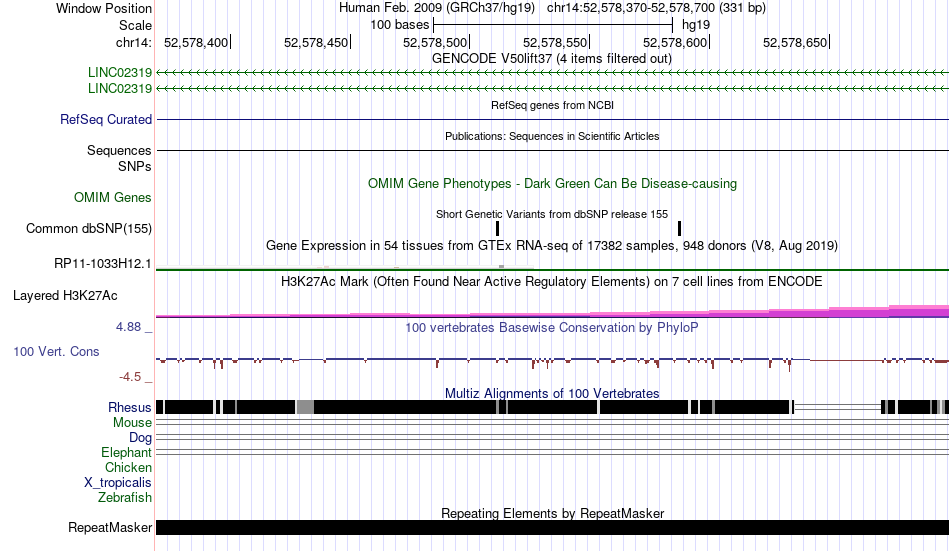Open 100 vertebrates Basewise Conservation by PhyloP title
This screenshot has width=950, height=551.
coord(551,327)
